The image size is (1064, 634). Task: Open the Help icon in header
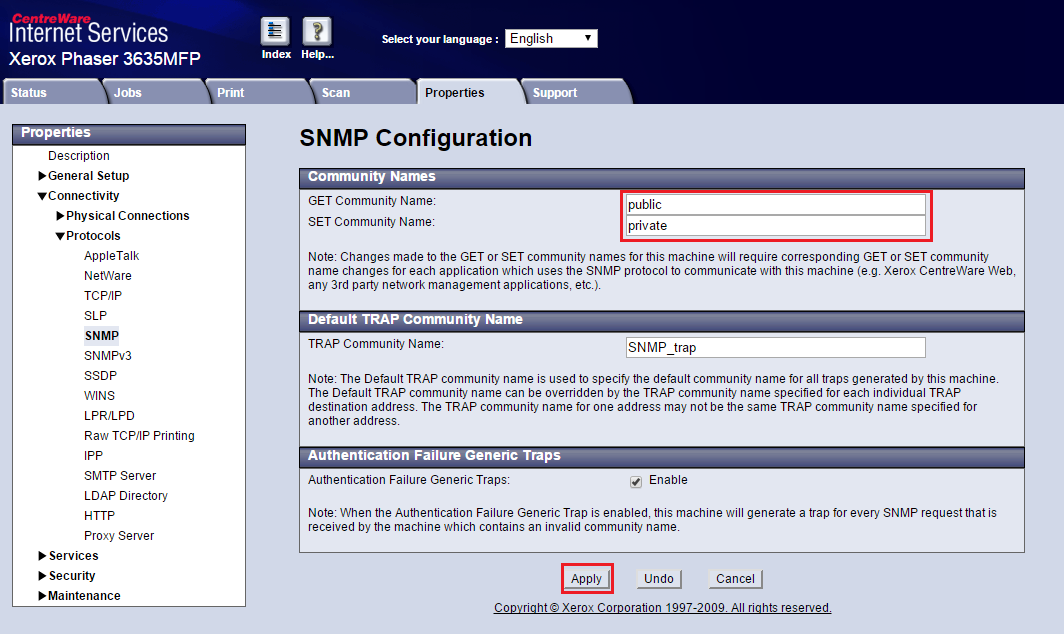click(x=317, y=32)
